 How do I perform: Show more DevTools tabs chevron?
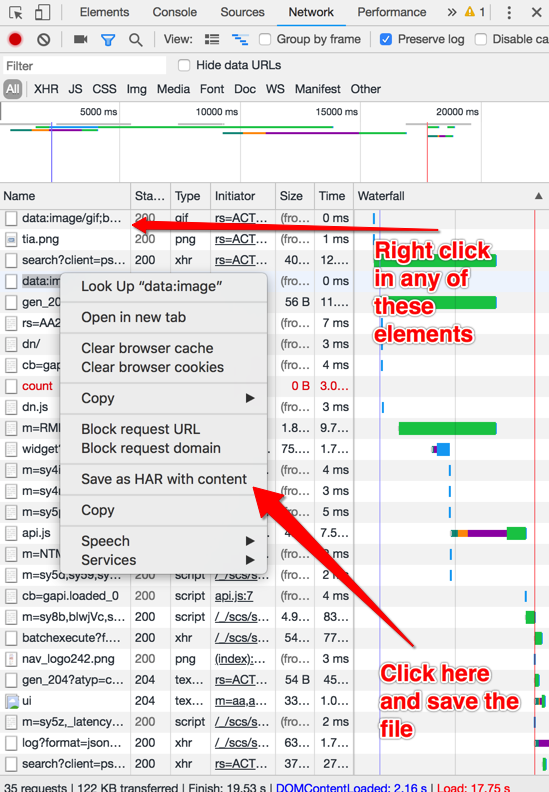(x=452, y=12)
